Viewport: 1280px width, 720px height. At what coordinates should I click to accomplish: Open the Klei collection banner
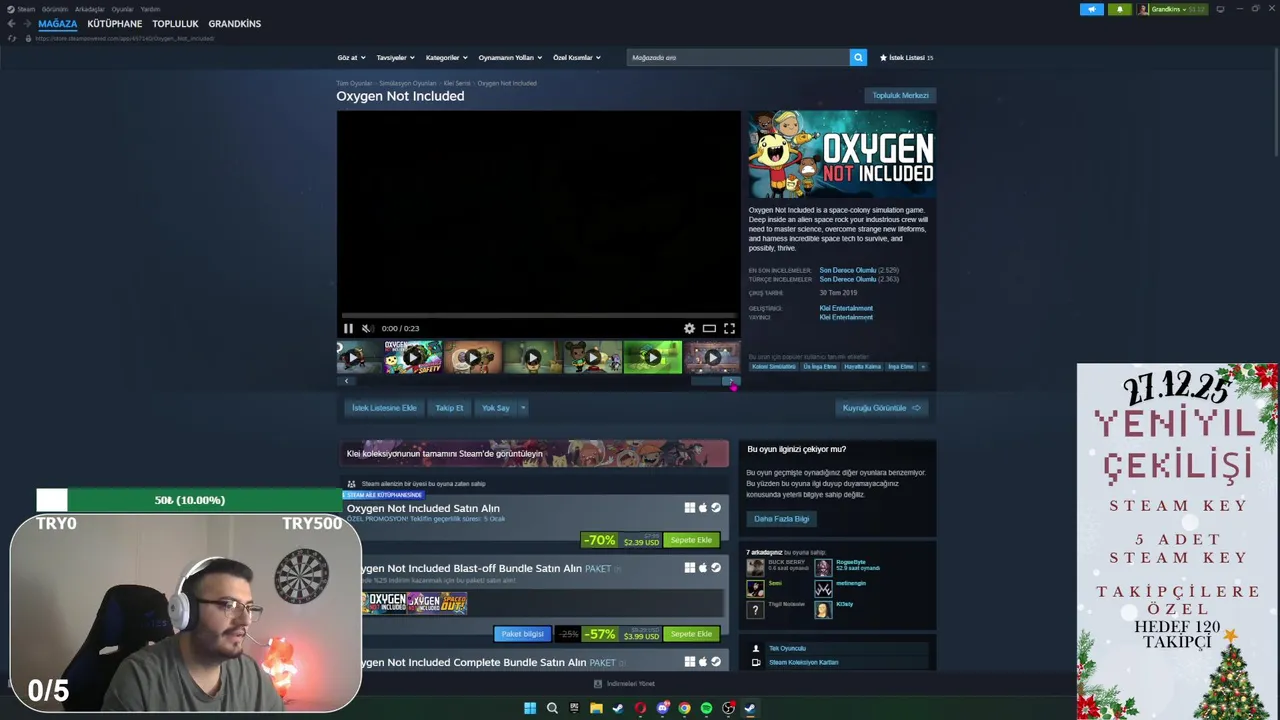pyautogui.click(x=534, y=453)
